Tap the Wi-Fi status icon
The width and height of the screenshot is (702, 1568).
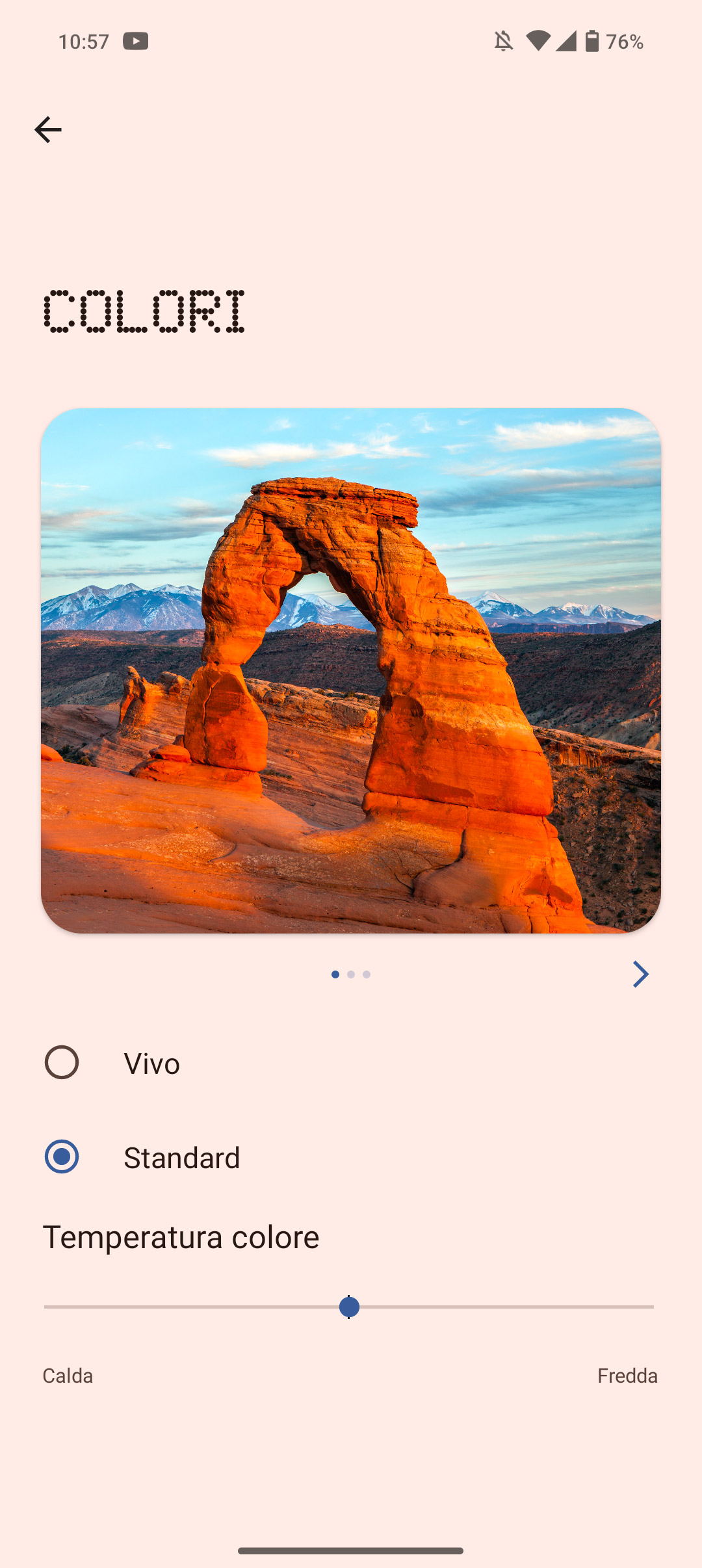(x=538, y=41)
